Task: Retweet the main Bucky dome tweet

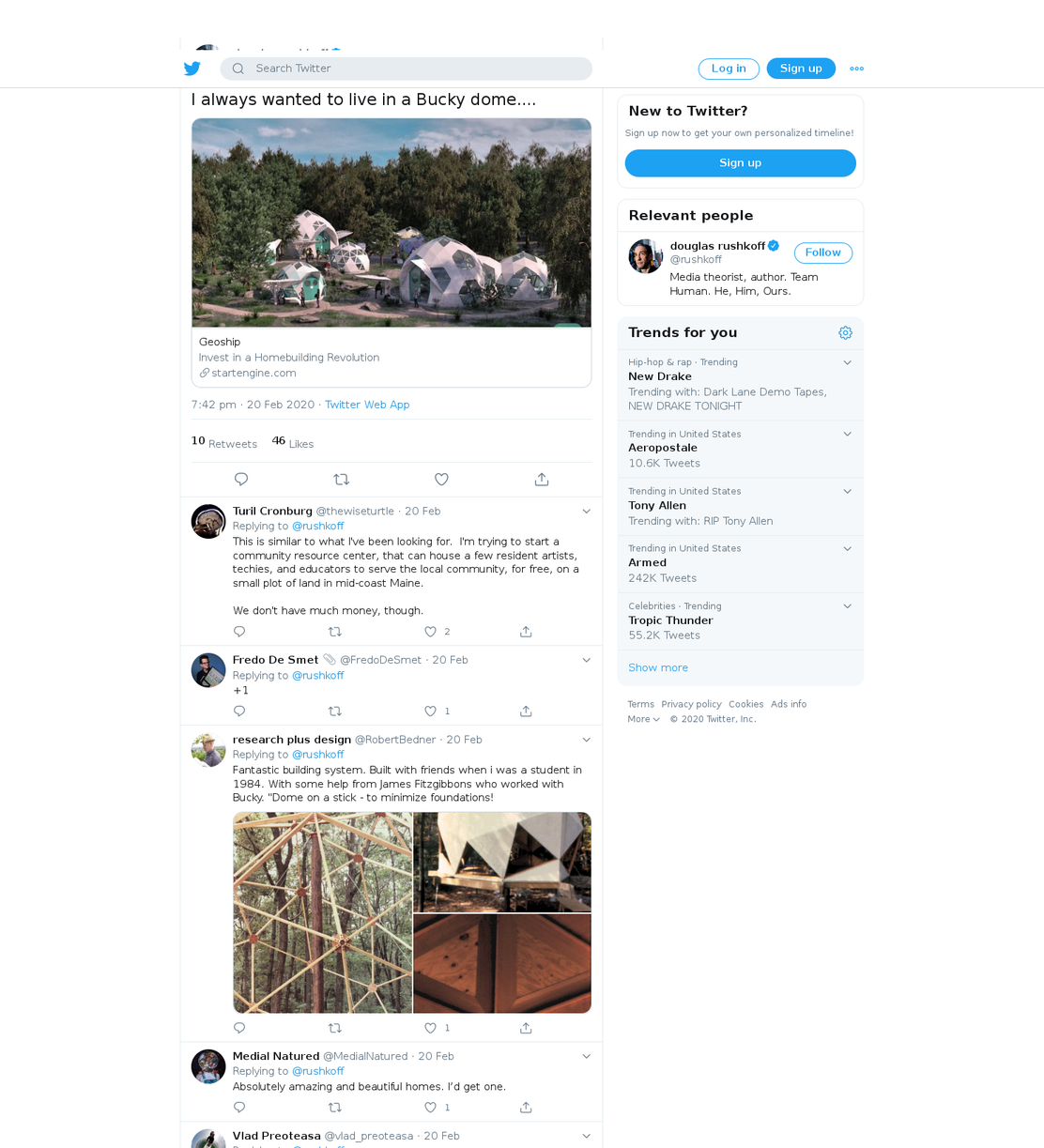Action: (342, 480)
